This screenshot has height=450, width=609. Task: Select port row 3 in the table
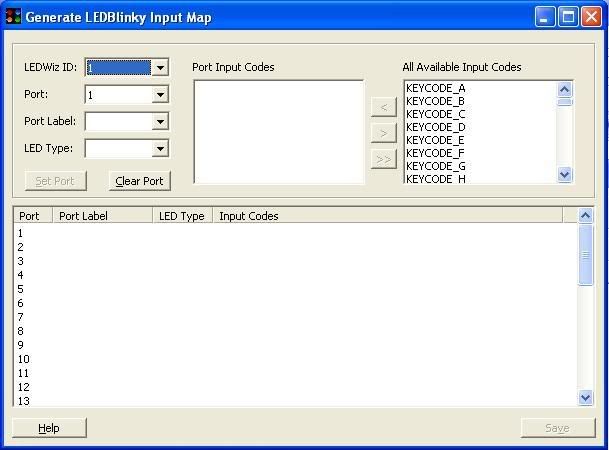295,261
